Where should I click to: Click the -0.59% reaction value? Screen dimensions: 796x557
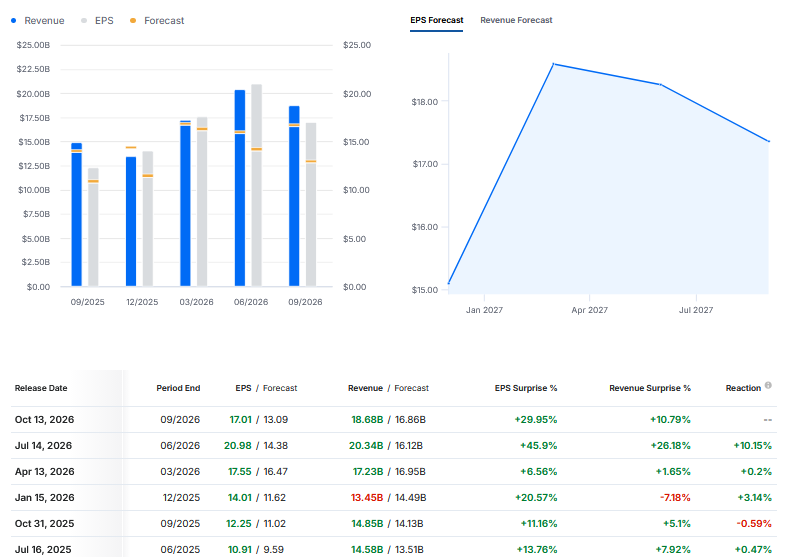754,523
